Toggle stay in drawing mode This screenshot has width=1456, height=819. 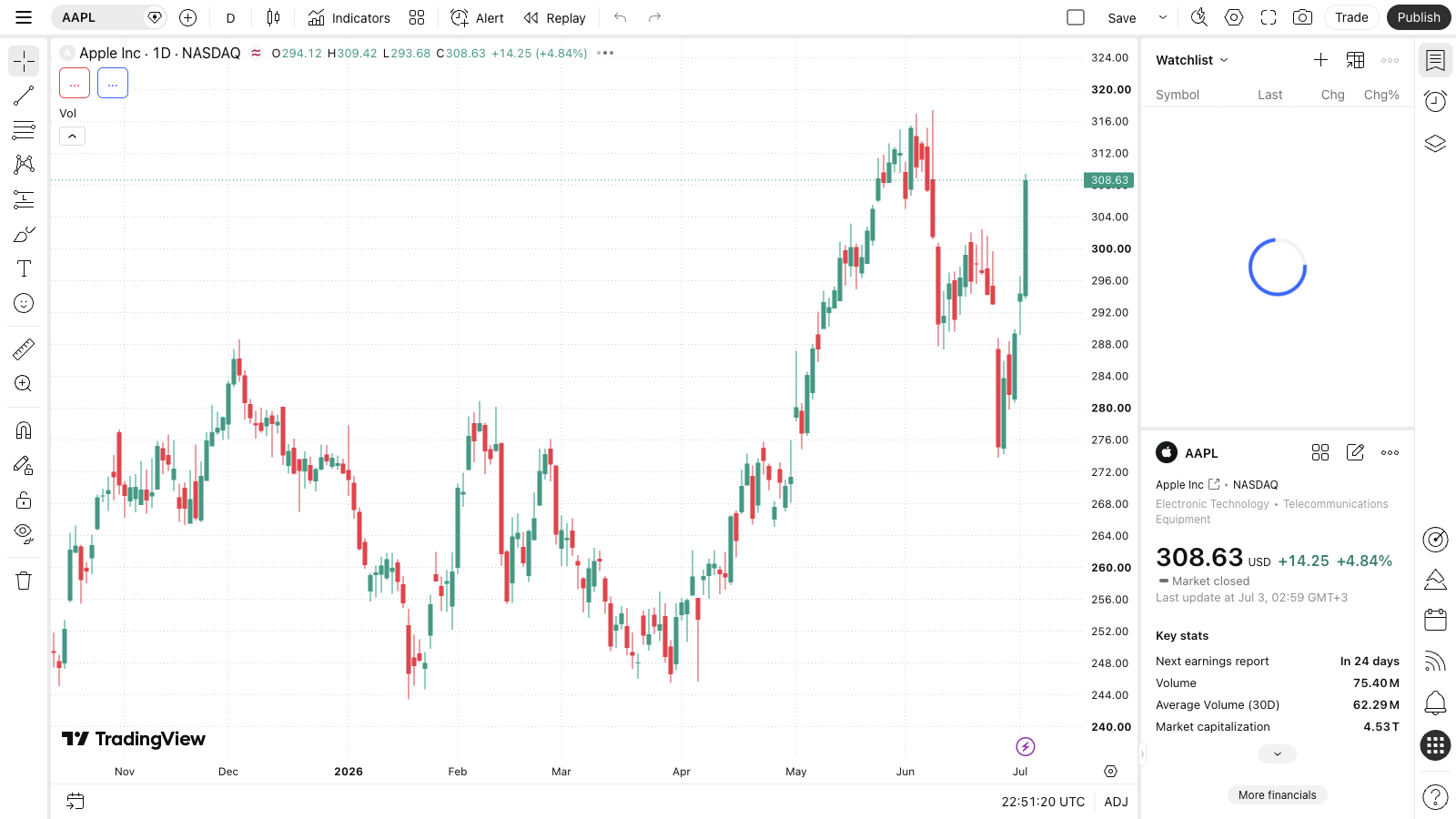pos(24,465)
